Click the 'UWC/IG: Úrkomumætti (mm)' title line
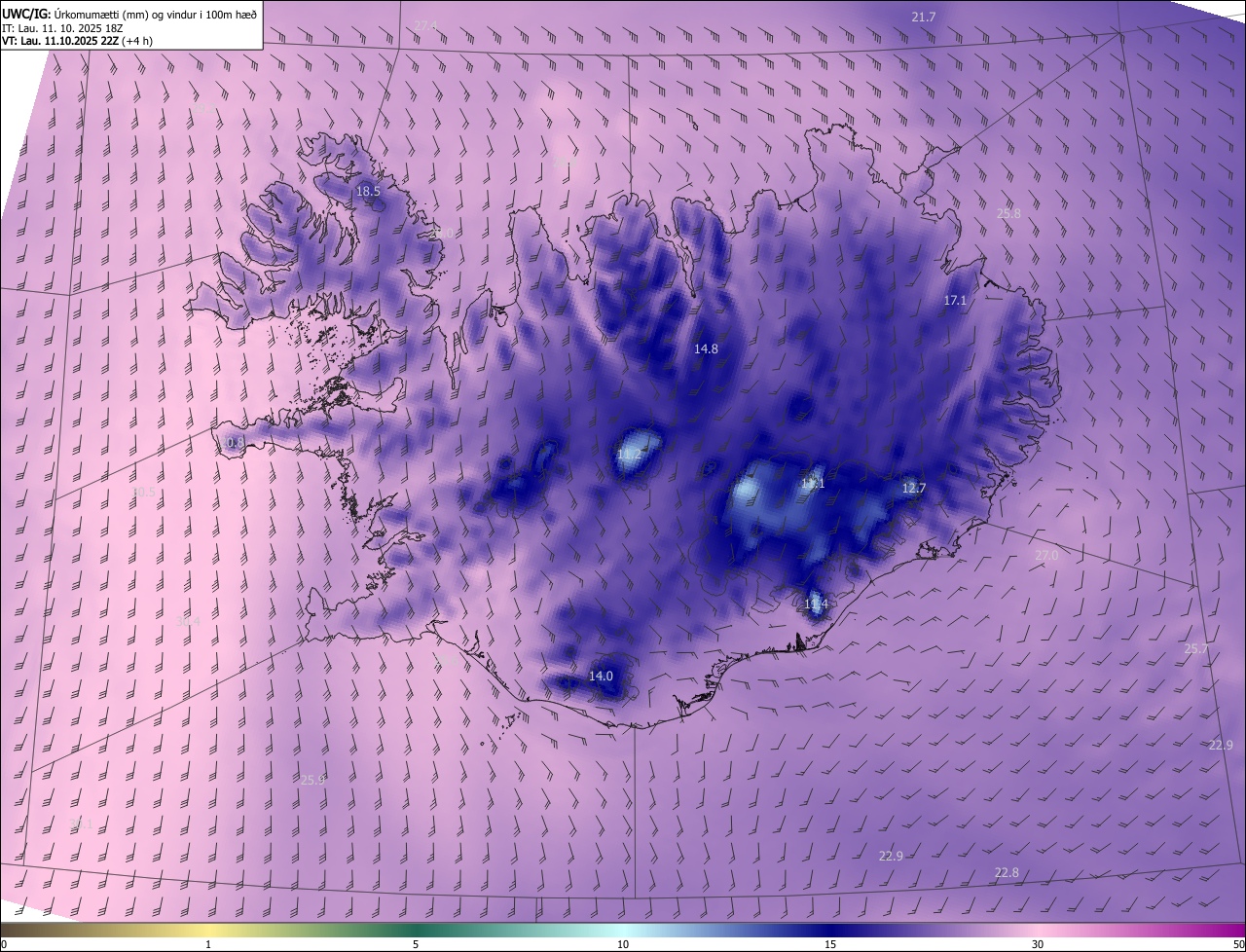This screenshot has width=1246, height=952. point(129,13)
